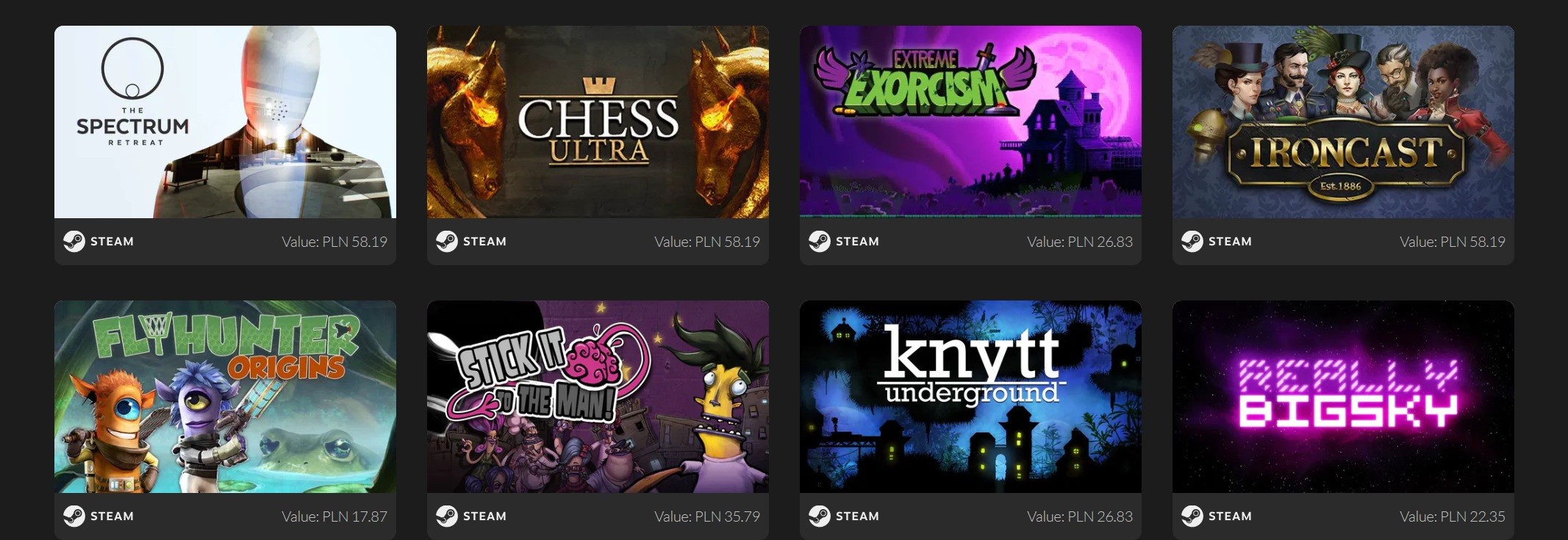The height and width of the screenshot is (540, 1568).
Task: Open the Stick It to the Man thumbnail
Action: [x=598, y=397]
